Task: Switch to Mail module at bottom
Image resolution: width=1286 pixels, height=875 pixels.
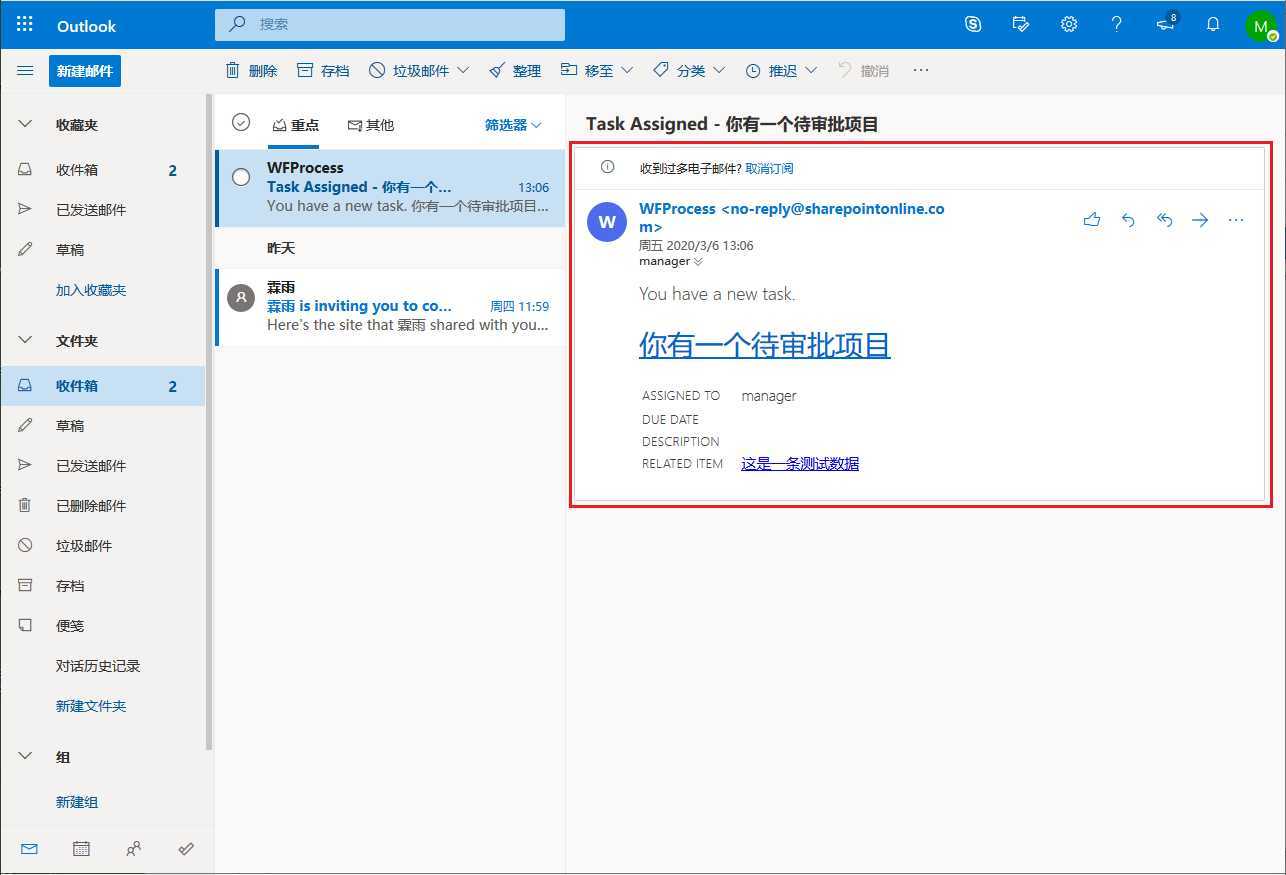Action: [x=29, y=849]
